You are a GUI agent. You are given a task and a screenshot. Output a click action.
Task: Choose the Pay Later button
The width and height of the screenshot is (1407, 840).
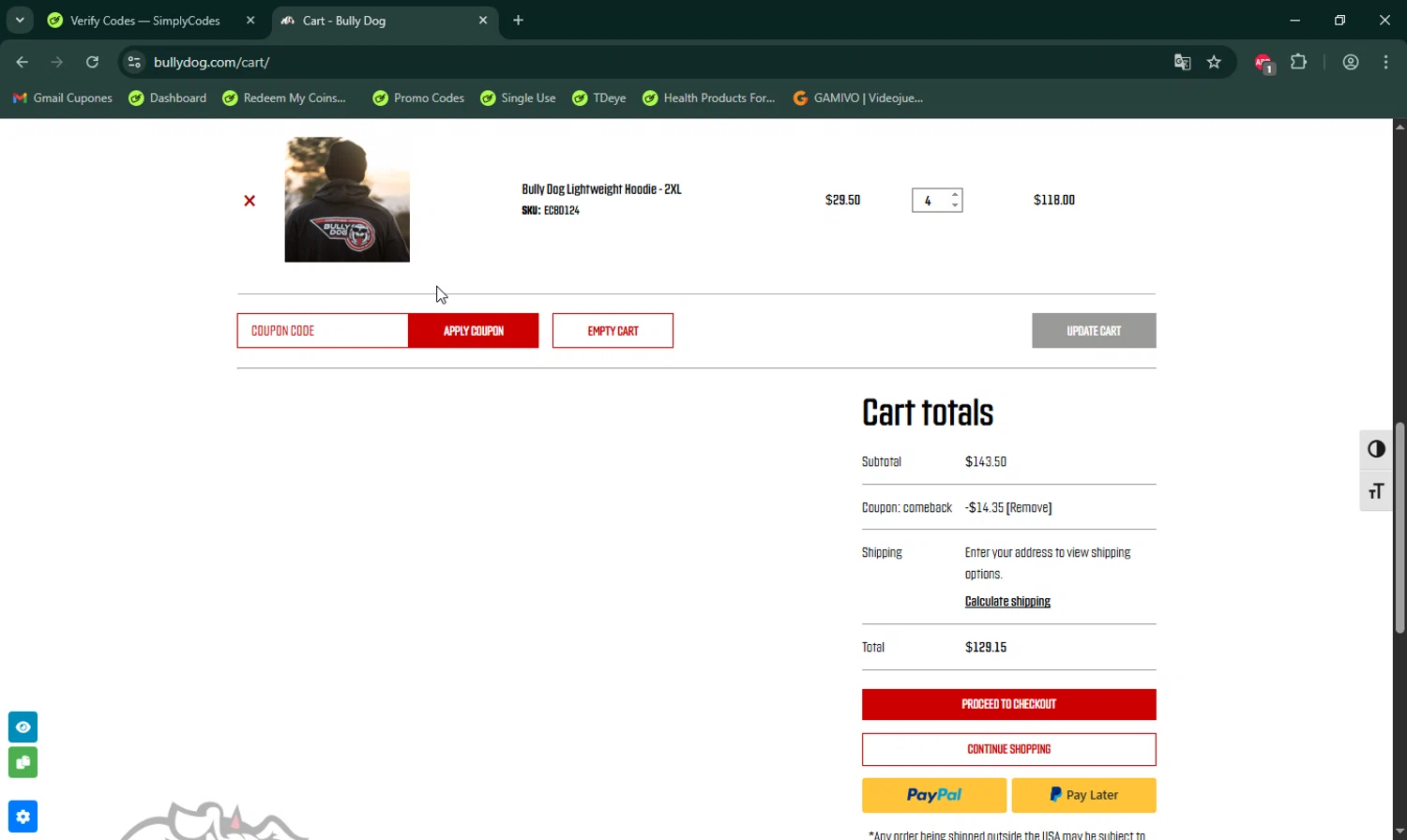pos(1083,795)
